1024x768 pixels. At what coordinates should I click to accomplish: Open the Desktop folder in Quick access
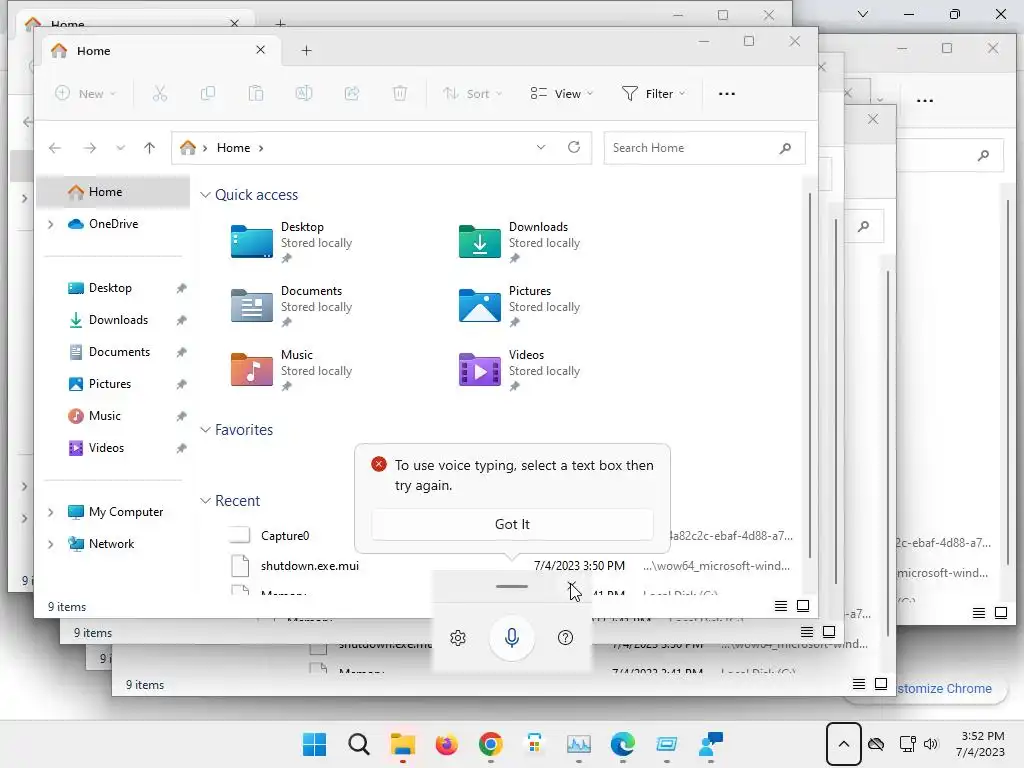point(291,242)
